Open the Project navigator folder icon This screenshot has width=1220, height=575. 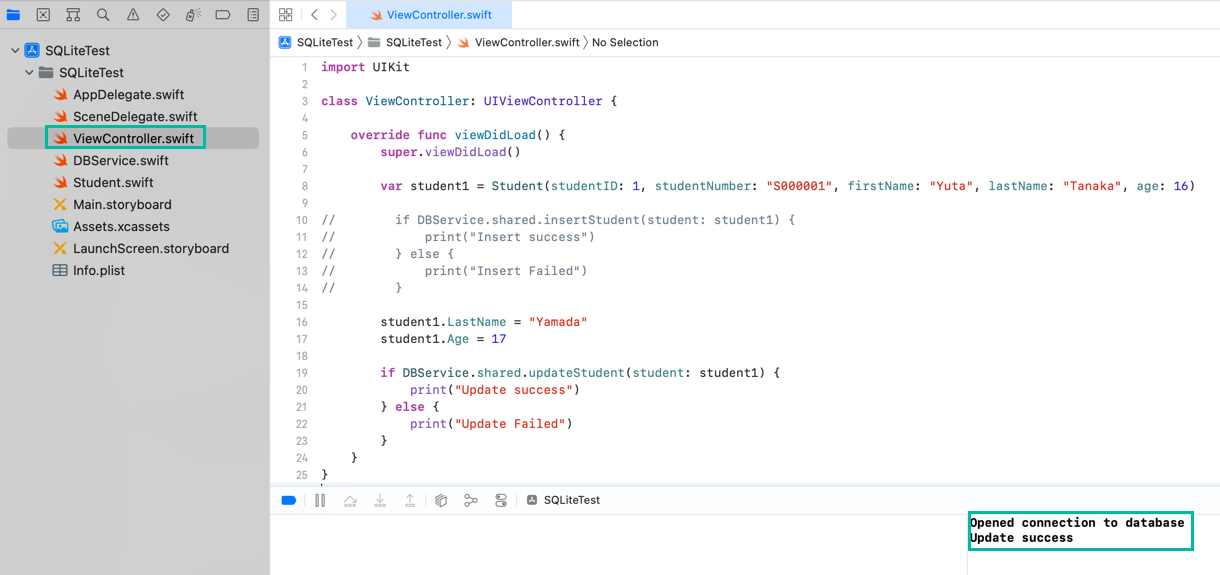(12, 15)
